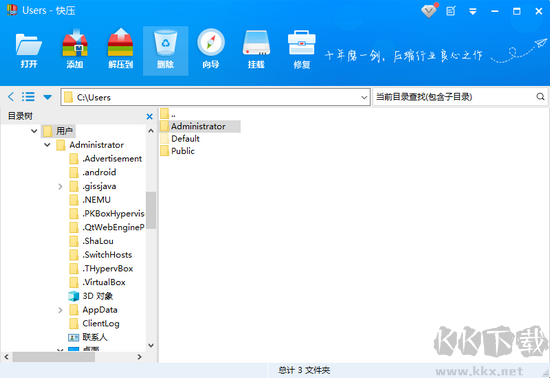The image size is (550, 378).
Task: Select 用户 in the directory tree
Action: click(x=58, y=131)
